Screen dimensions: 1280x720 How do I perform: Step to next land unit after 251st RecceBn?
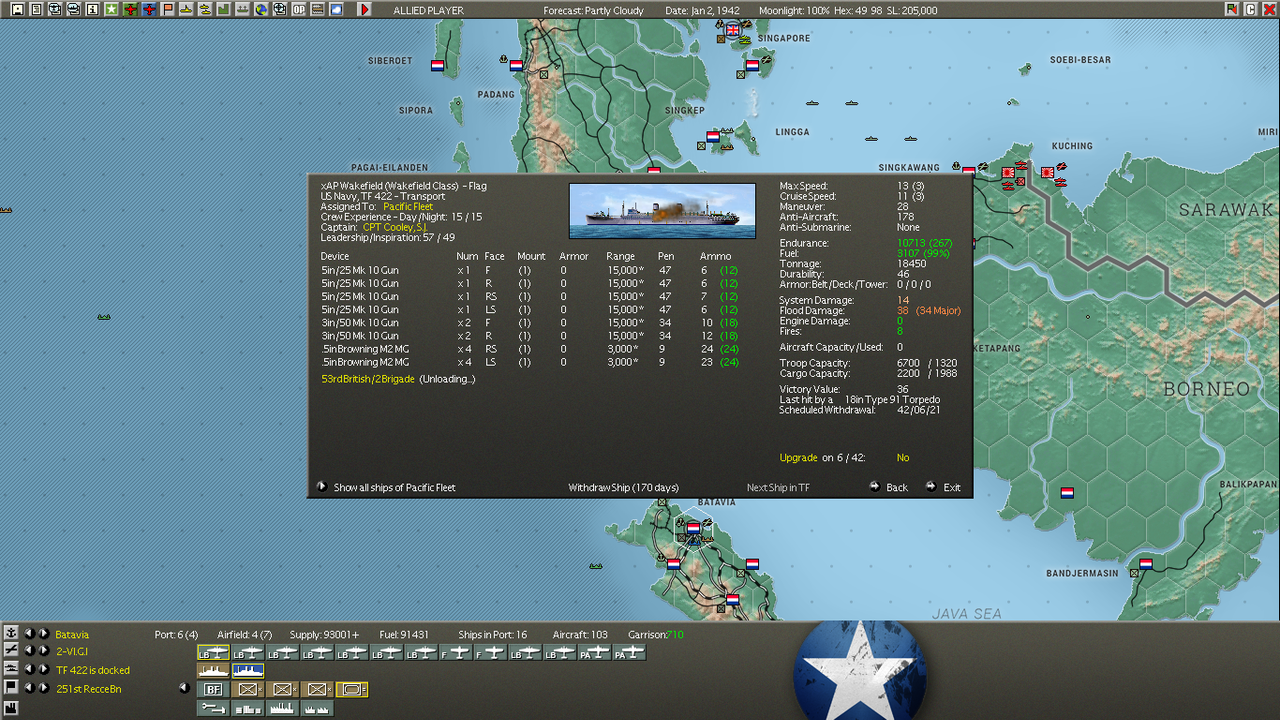[x=44, y=688]
